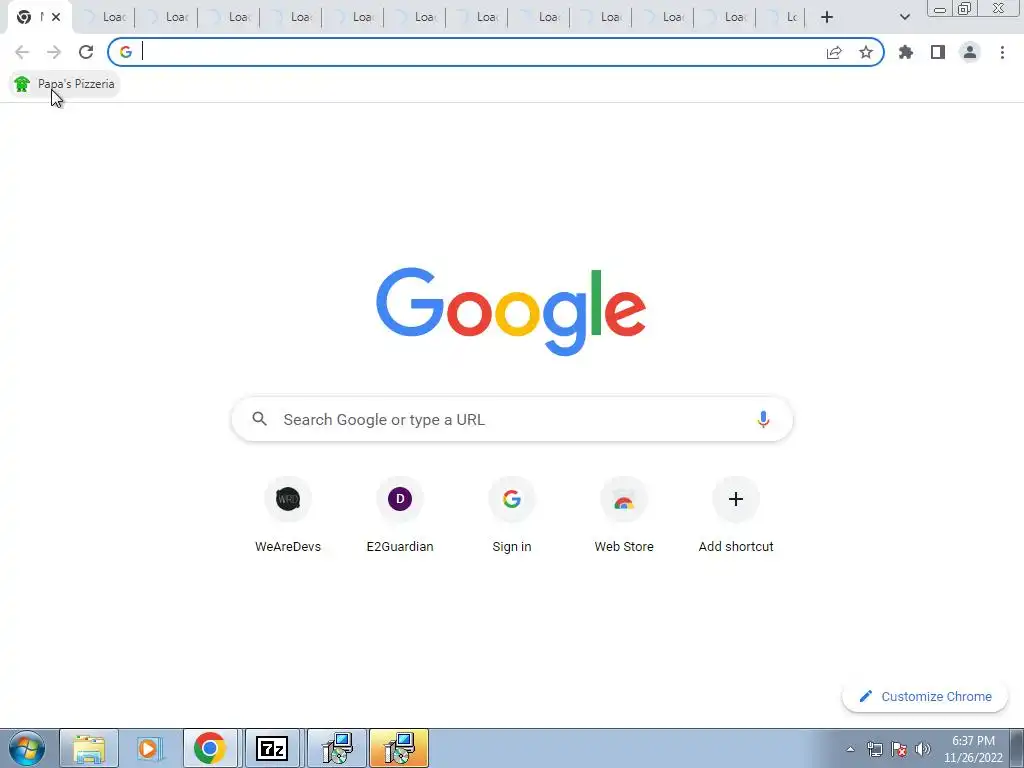Reload the current page
The height and width of the screenshot is (768, 1024).
[86, 52]
